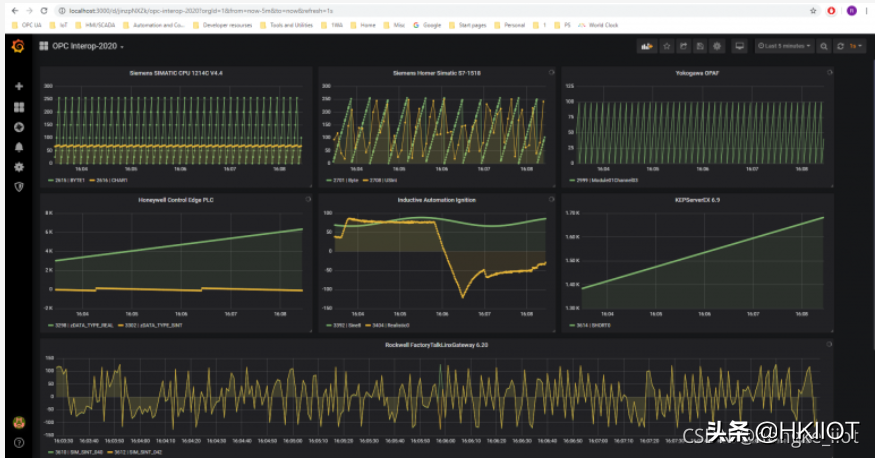Open Dashboard settings gear in top bar

(x=717, y=46)
